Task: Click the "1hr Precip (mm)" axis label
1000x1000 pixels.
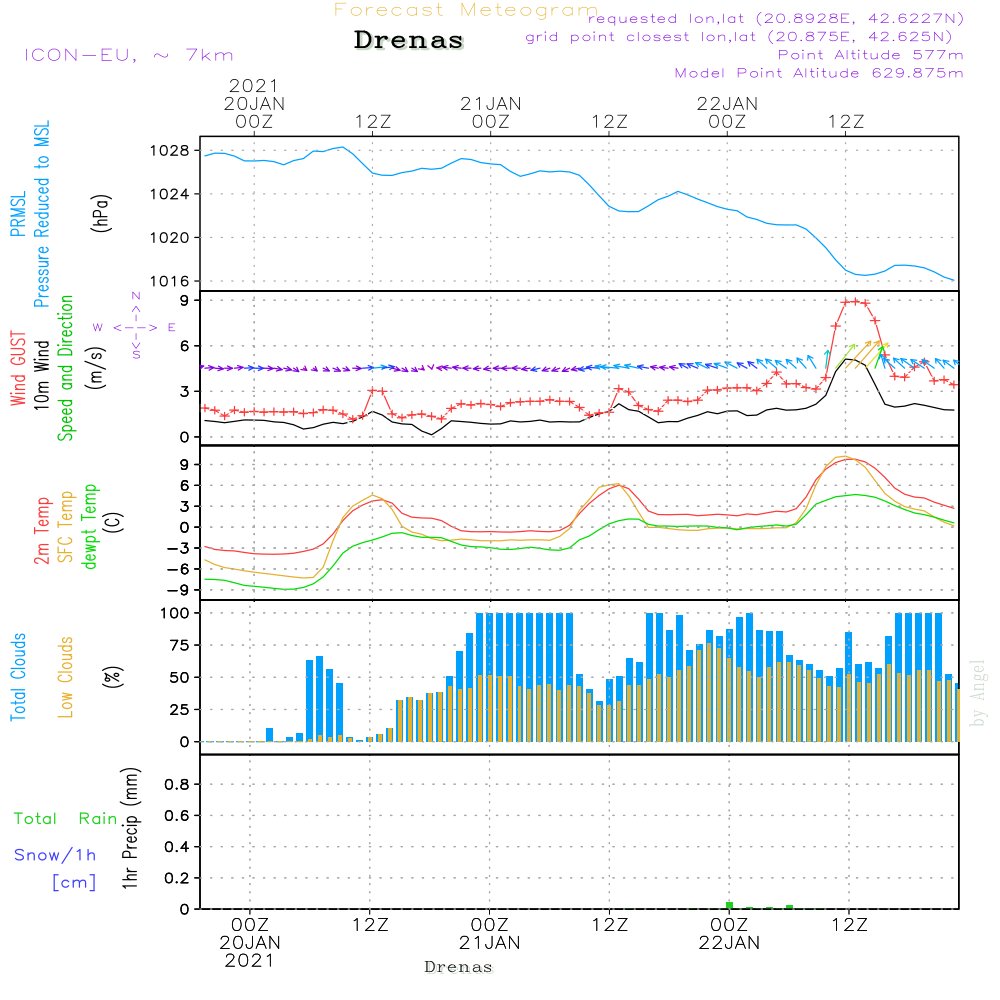Action: pos(130,828)
